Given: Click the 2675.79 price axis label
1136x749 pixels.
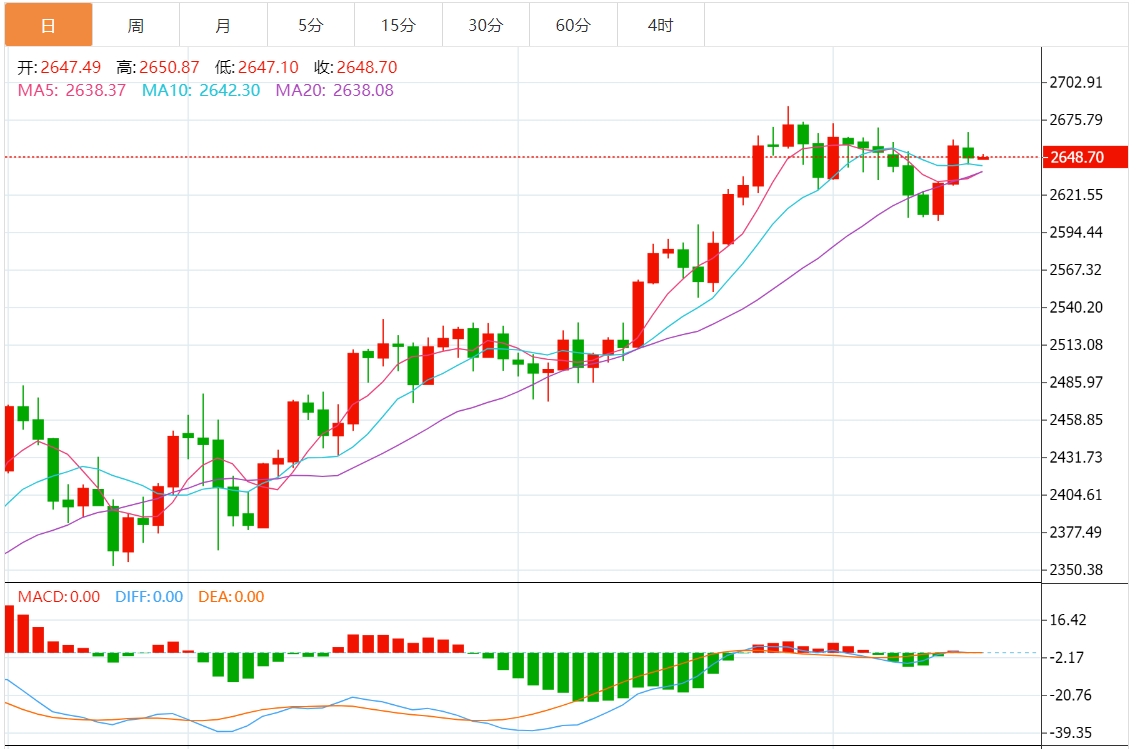Looking at the screenshot, I should click(x=1076, y=120).
